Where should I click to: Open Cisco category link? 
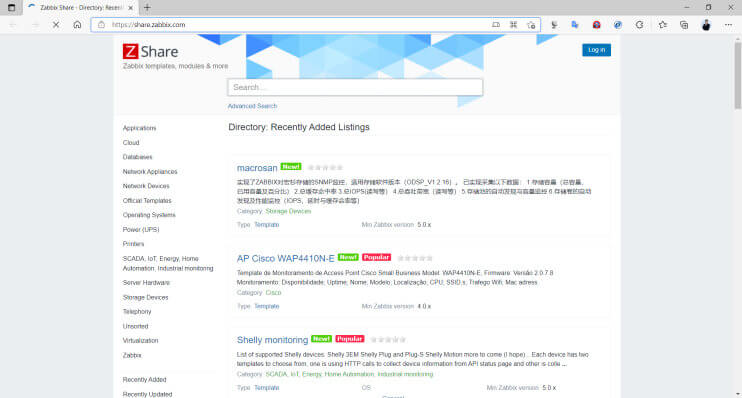[274, 293]
